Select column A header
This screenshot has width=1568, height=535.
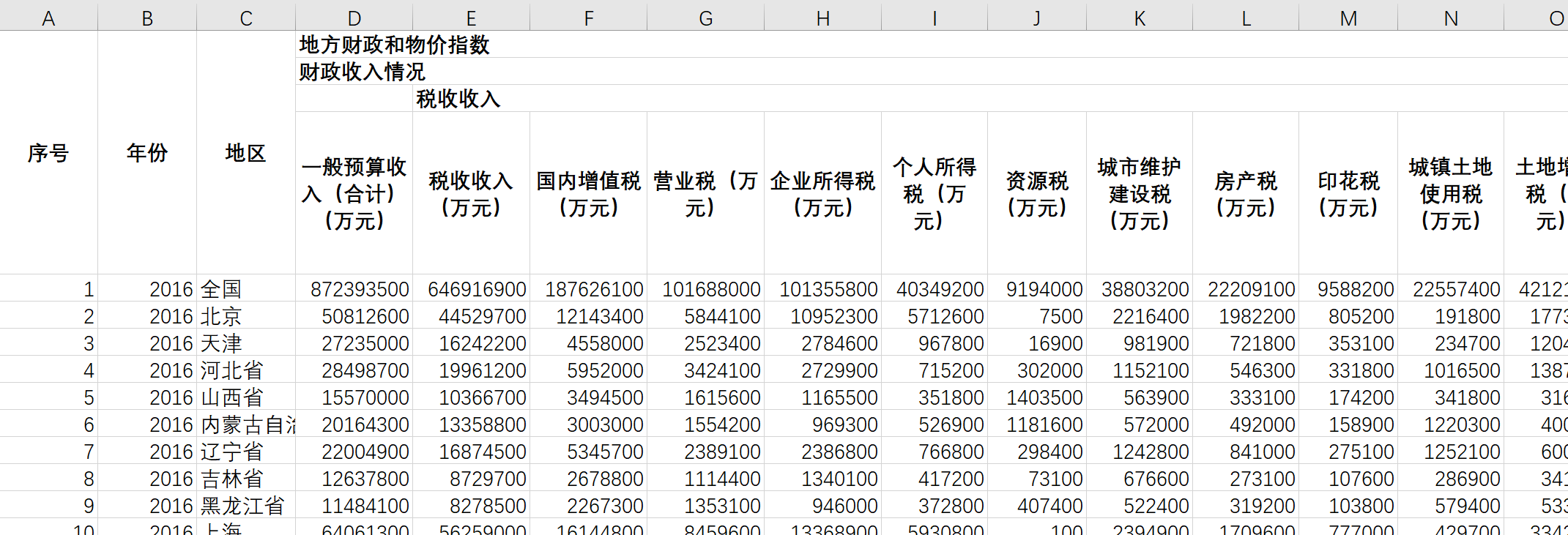[48, 18]
